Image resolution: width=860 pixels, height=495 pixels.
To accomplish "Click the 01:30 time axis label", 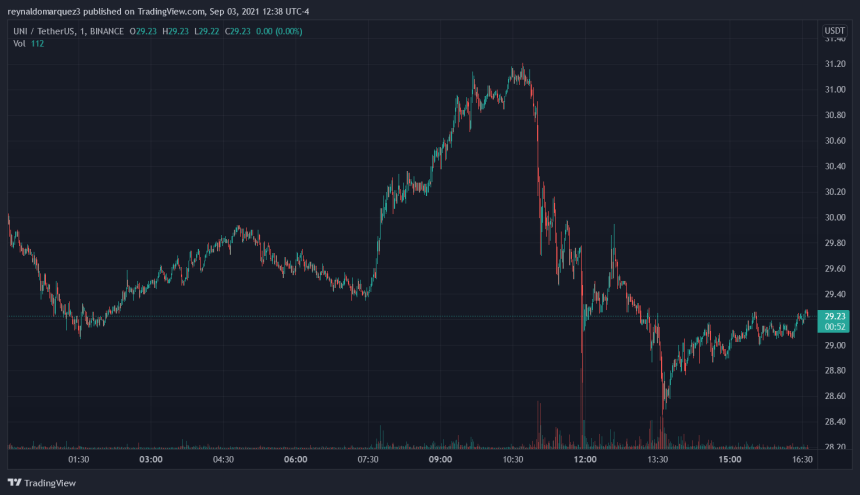I will (x=79, y=460).
